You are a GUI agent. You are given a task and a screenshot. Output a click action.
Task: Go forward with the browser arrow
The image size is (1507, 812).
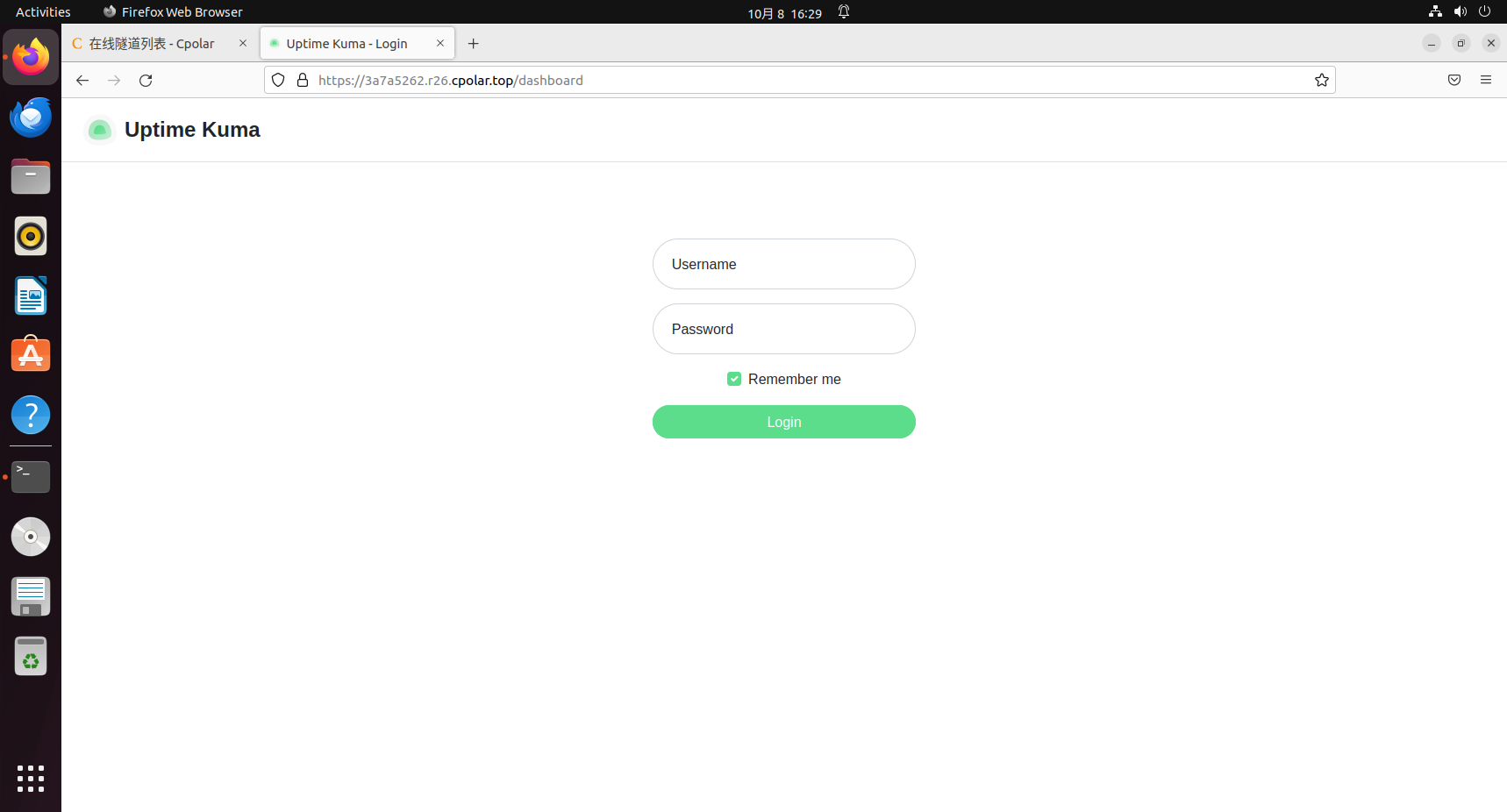pyautogui.click(x=114, y=80)
